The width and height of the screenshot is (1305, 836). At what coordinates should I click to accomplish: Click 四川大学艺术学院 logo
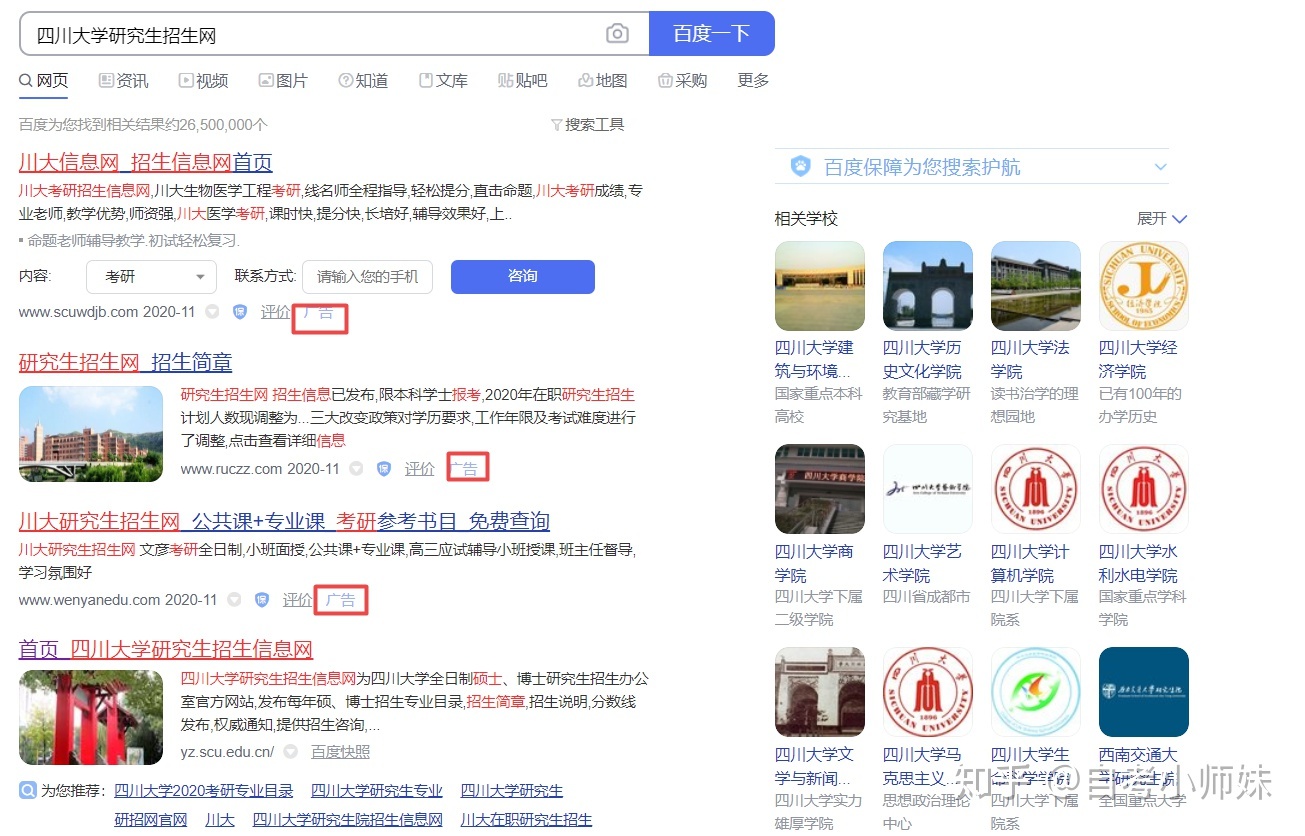click(x=928, y=489)
